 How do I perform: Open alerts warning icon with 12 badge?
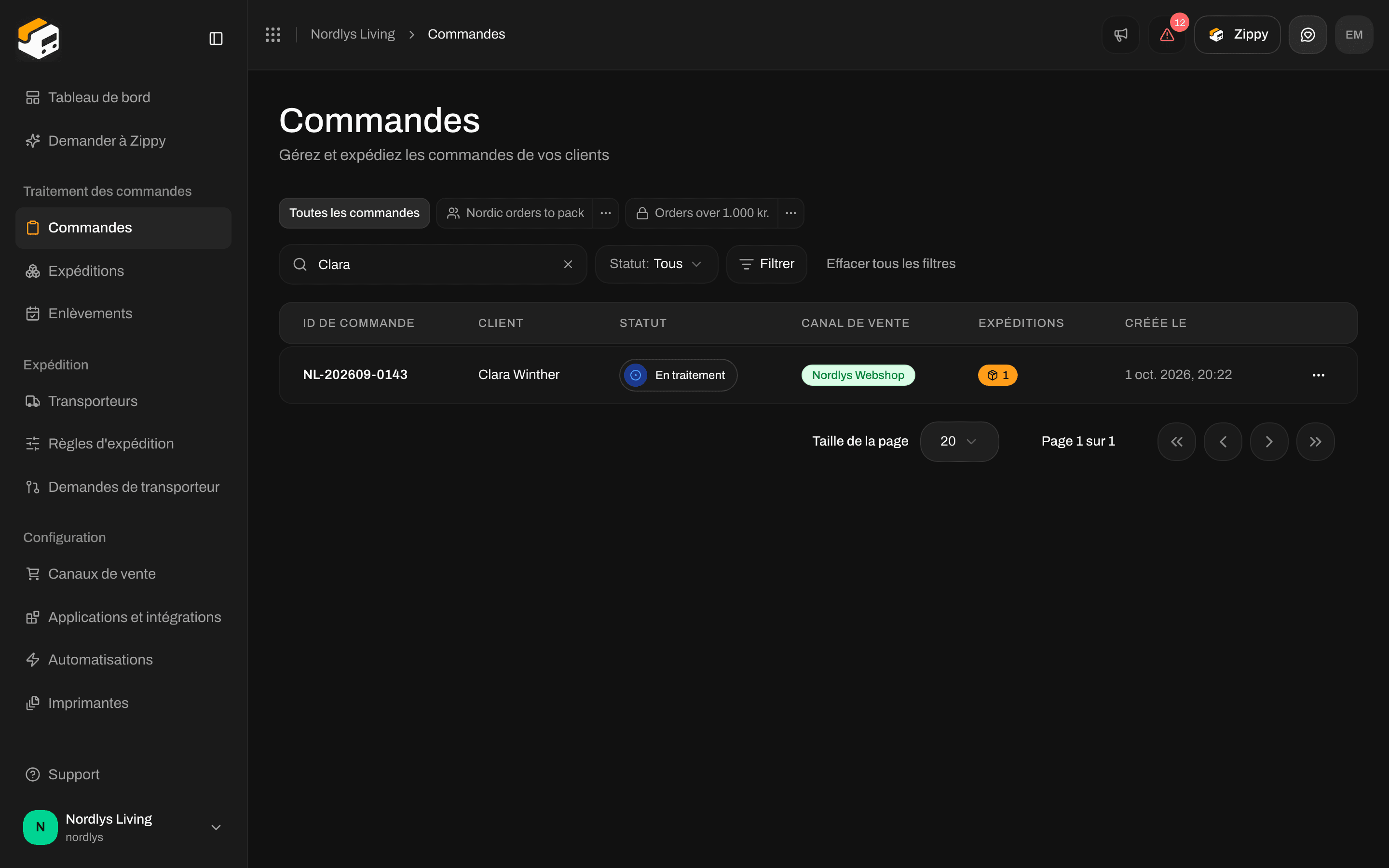click(1167, 34)
